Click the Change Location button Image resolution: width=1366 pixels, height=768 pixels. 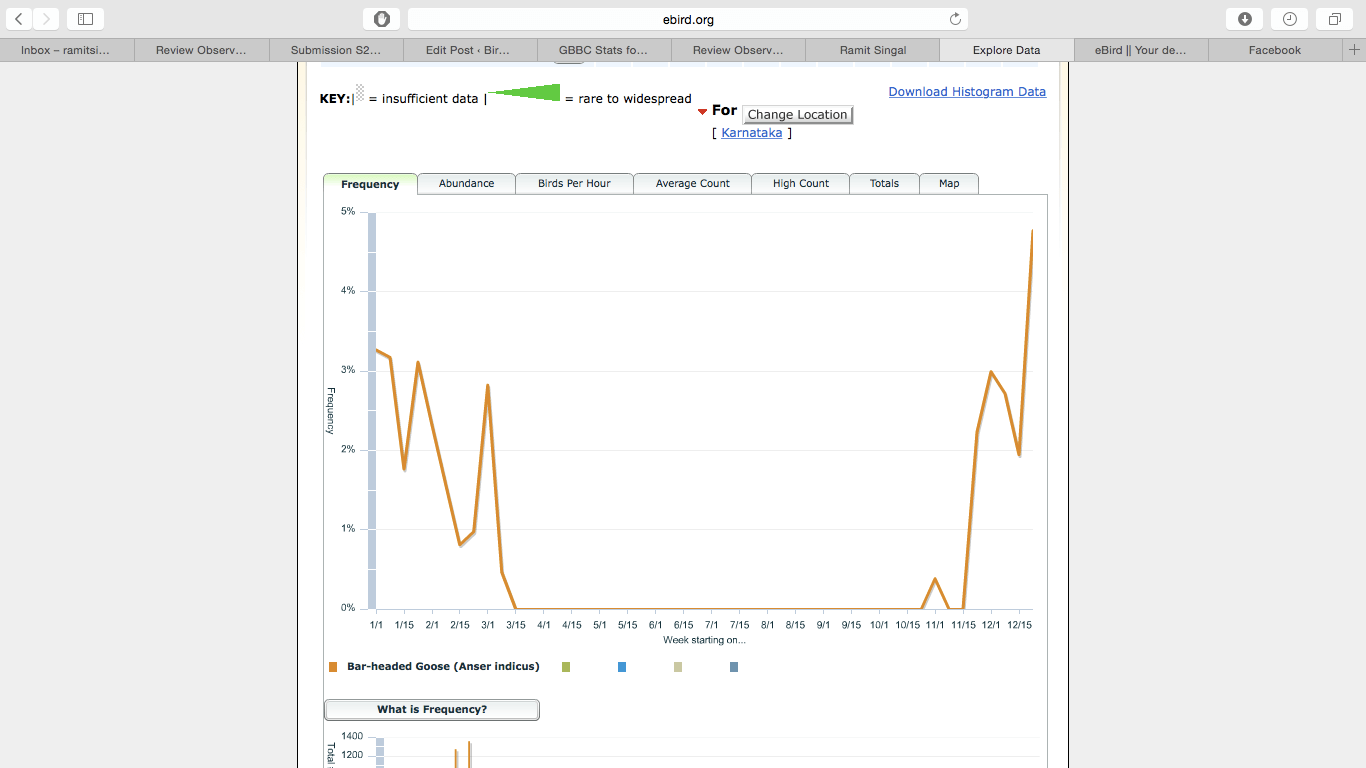click(797, 114)
